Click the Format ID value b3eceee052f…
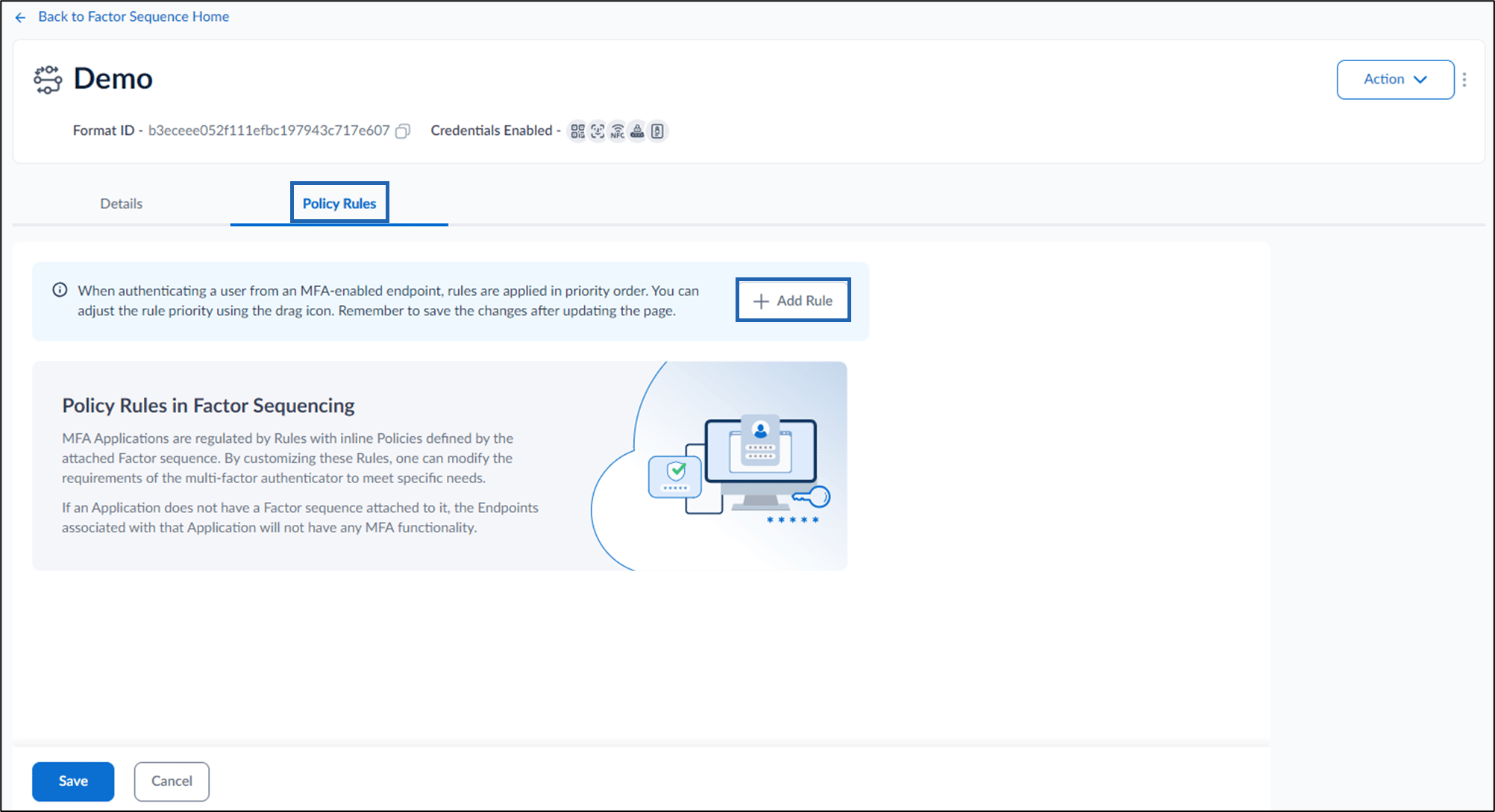Image resolution: width=1495 pixels, height=812 pixels. 269,130
